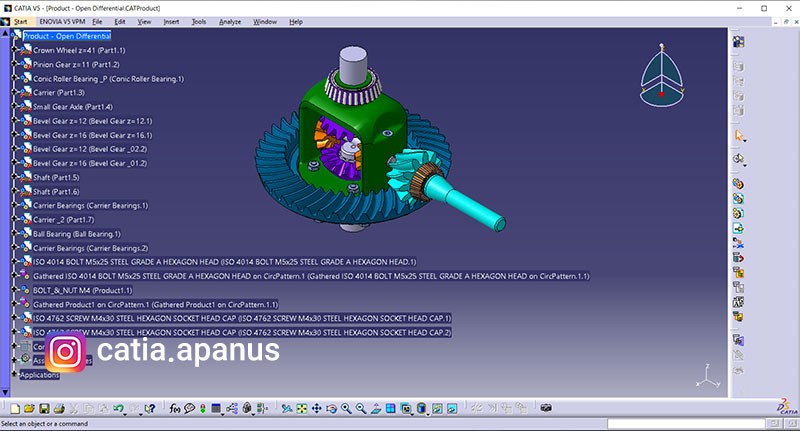Select the Rotate view tool
The image size is (800, 431).
click(331, 409)
